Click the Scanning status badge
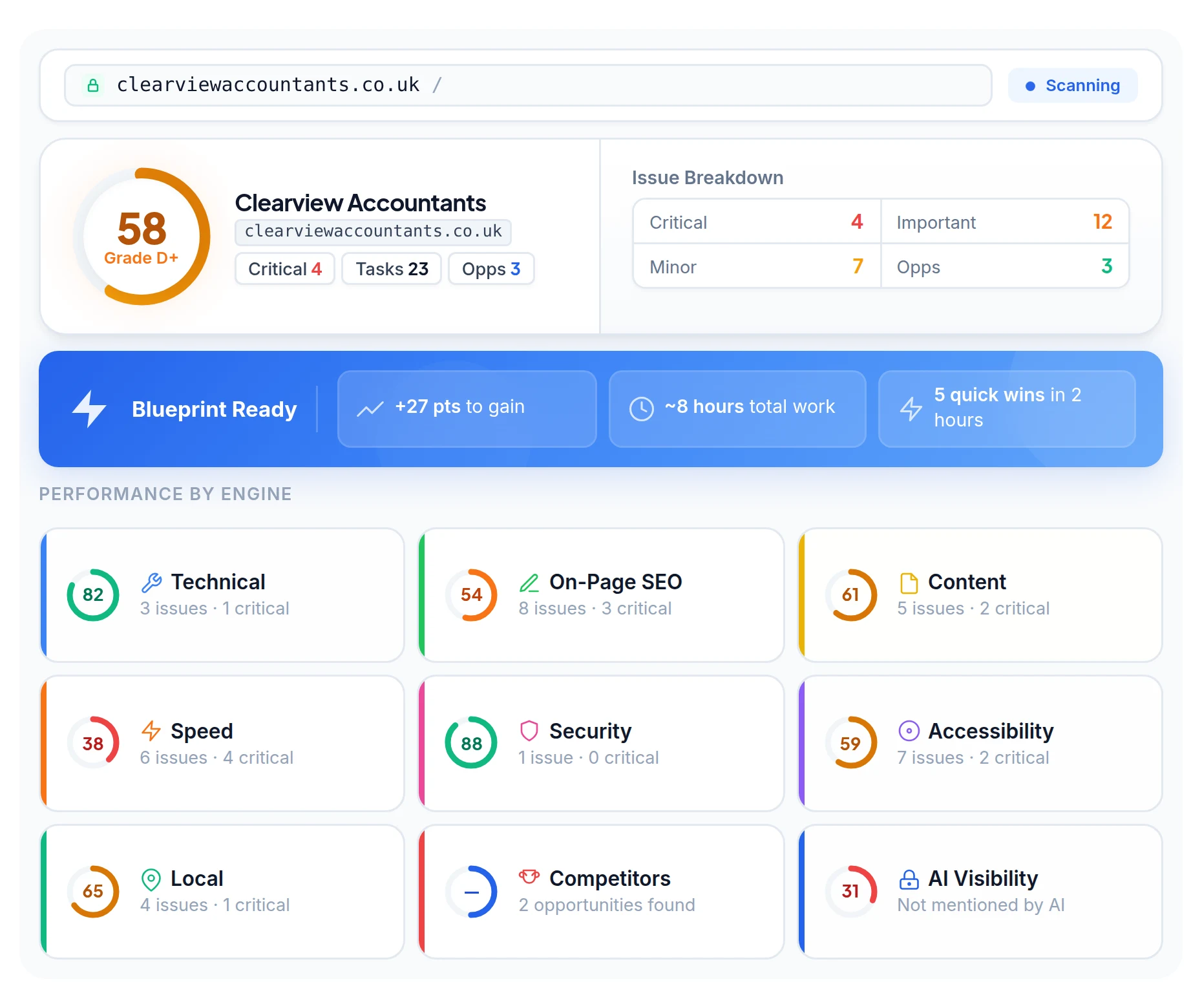Screen dimensions: 1202x1008 [x=1073, y=85]
